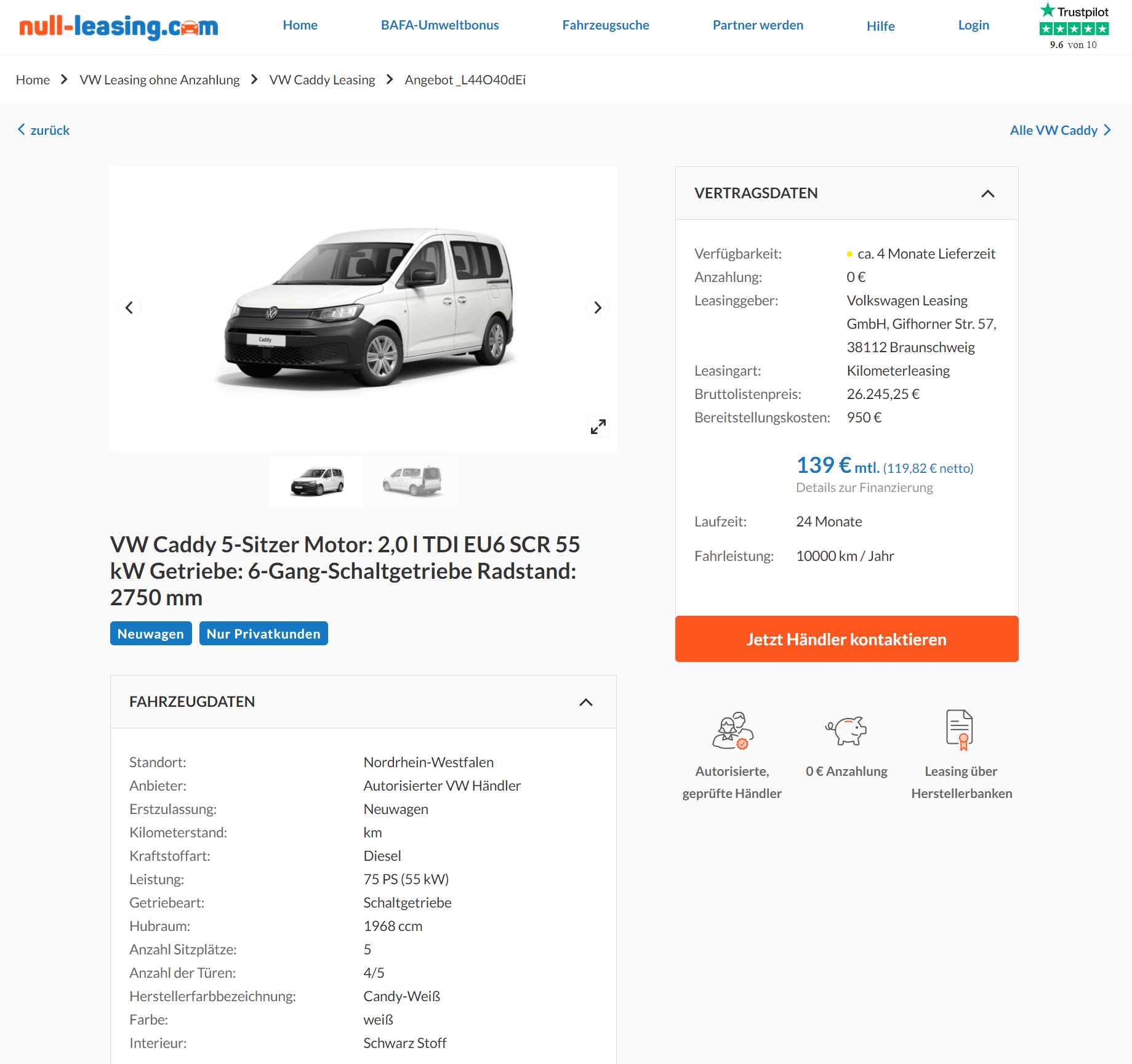The image size is (1132, 1064).
Task: Show the next car image
Action: pos(597,307)
